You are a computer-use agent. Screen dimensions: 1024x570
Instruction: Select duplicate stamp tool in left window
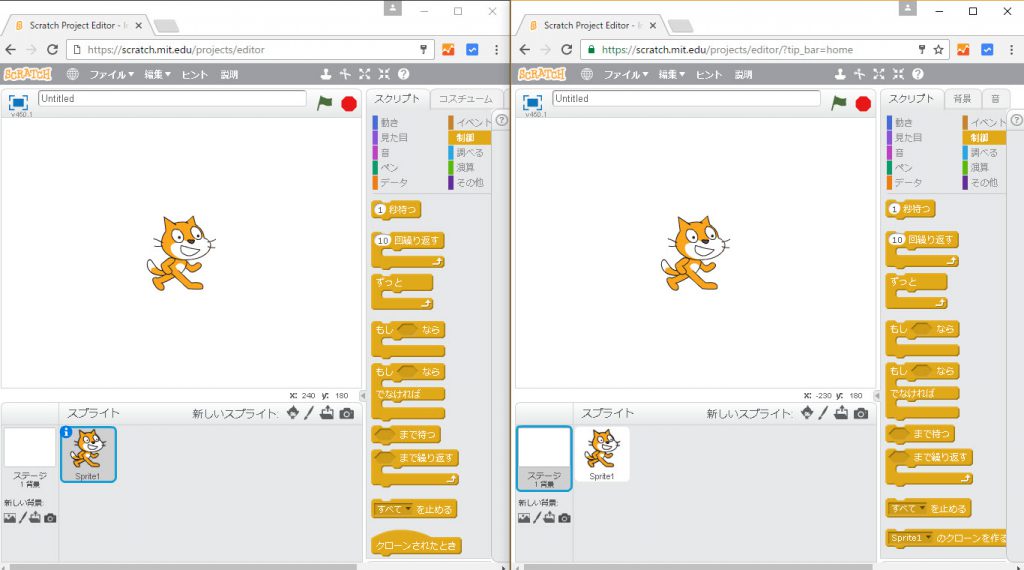tap(326, 74)
